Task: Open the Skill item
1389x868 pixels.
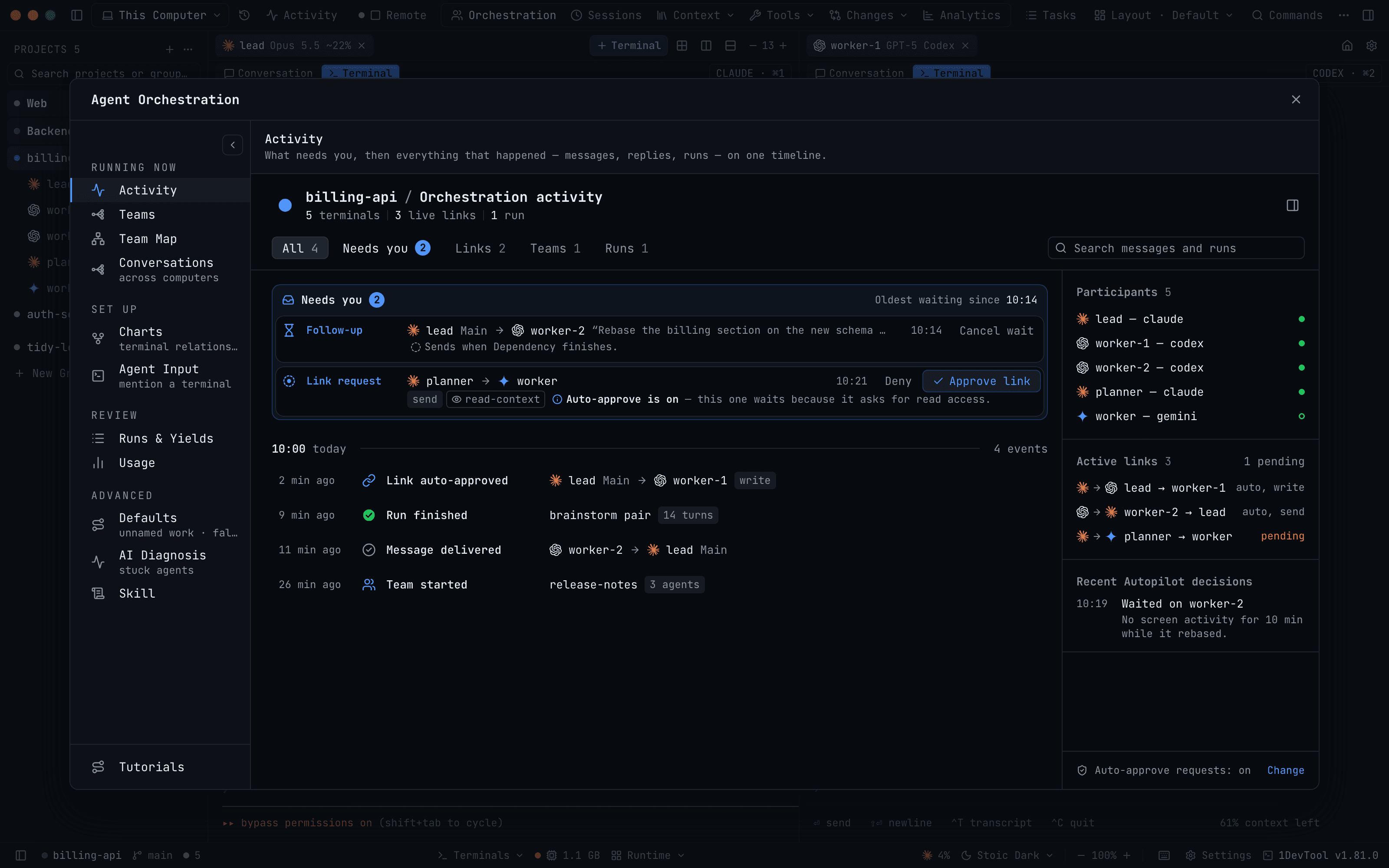Action: 160,594
